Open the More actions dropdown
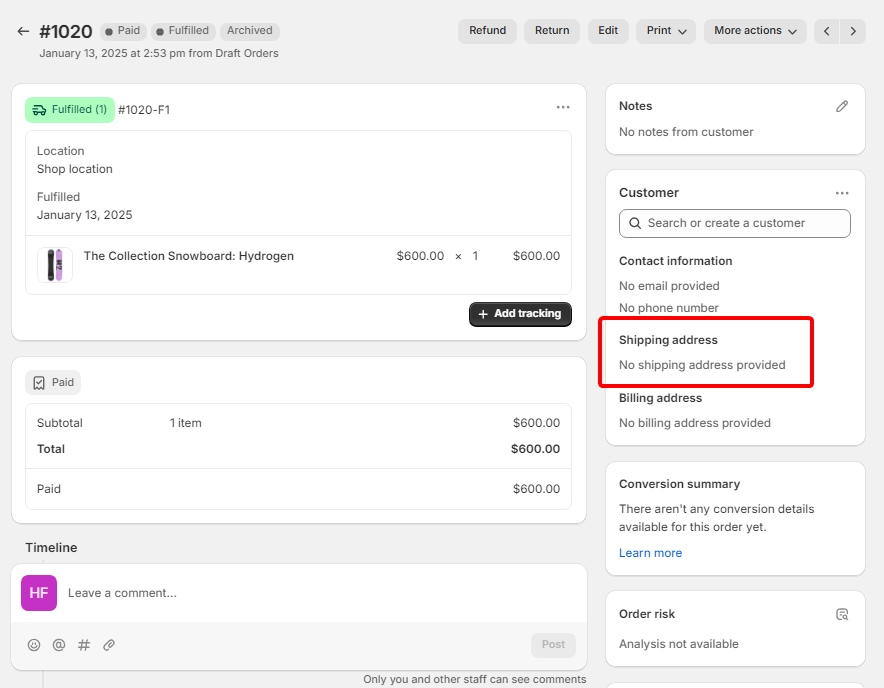 click(x=754, y=31)
